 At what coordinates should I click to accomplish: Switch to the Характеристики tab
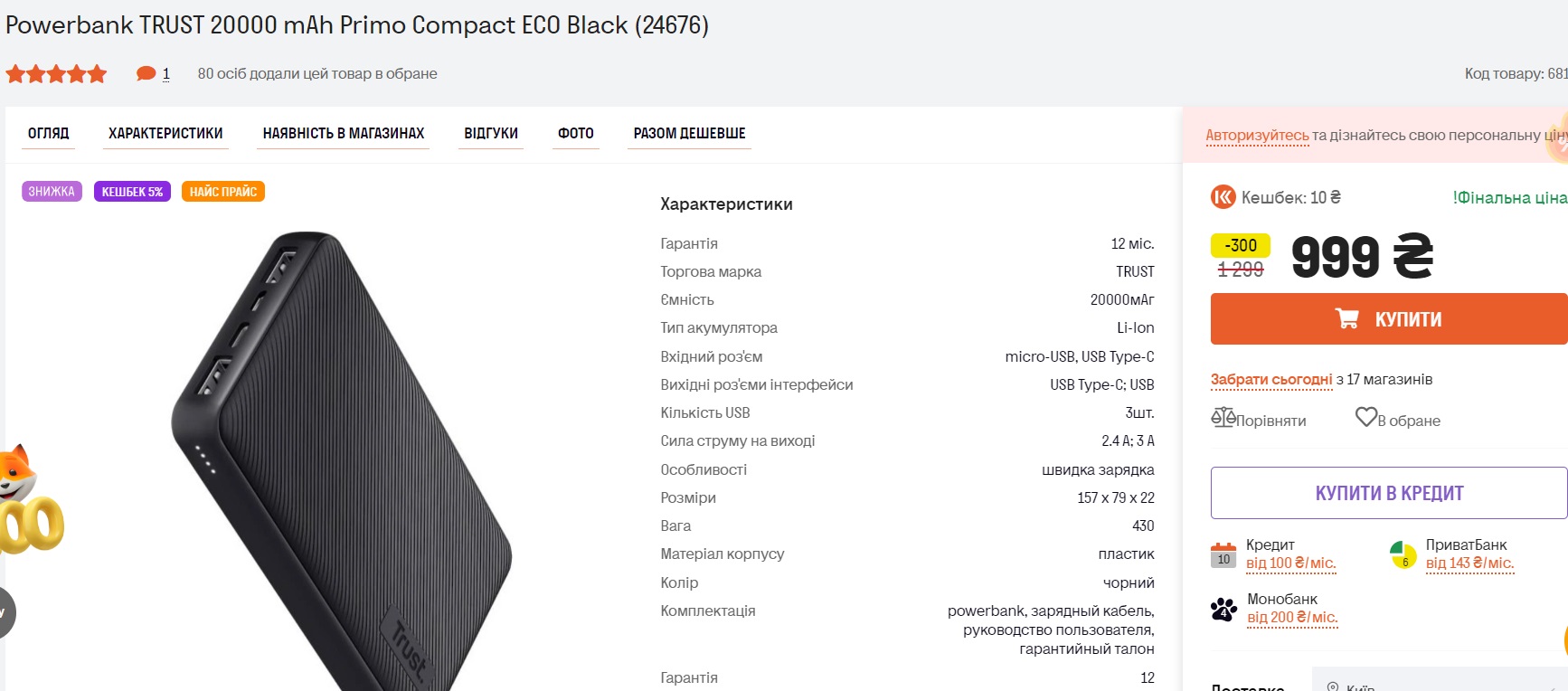(x=165, y=133)
